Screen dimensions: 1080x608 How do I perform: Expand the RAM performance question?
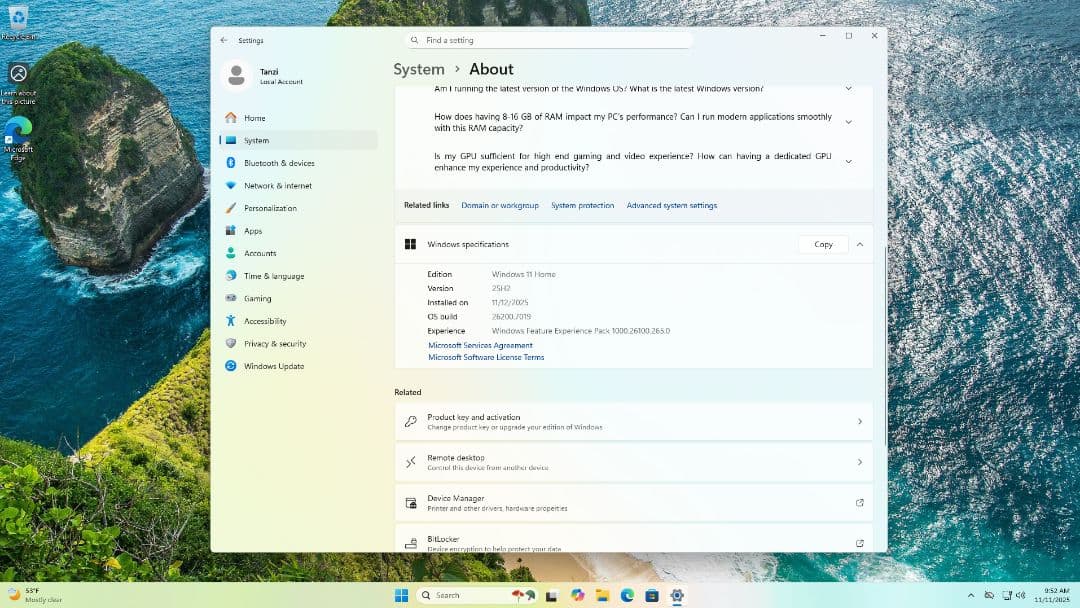[848, 122]
